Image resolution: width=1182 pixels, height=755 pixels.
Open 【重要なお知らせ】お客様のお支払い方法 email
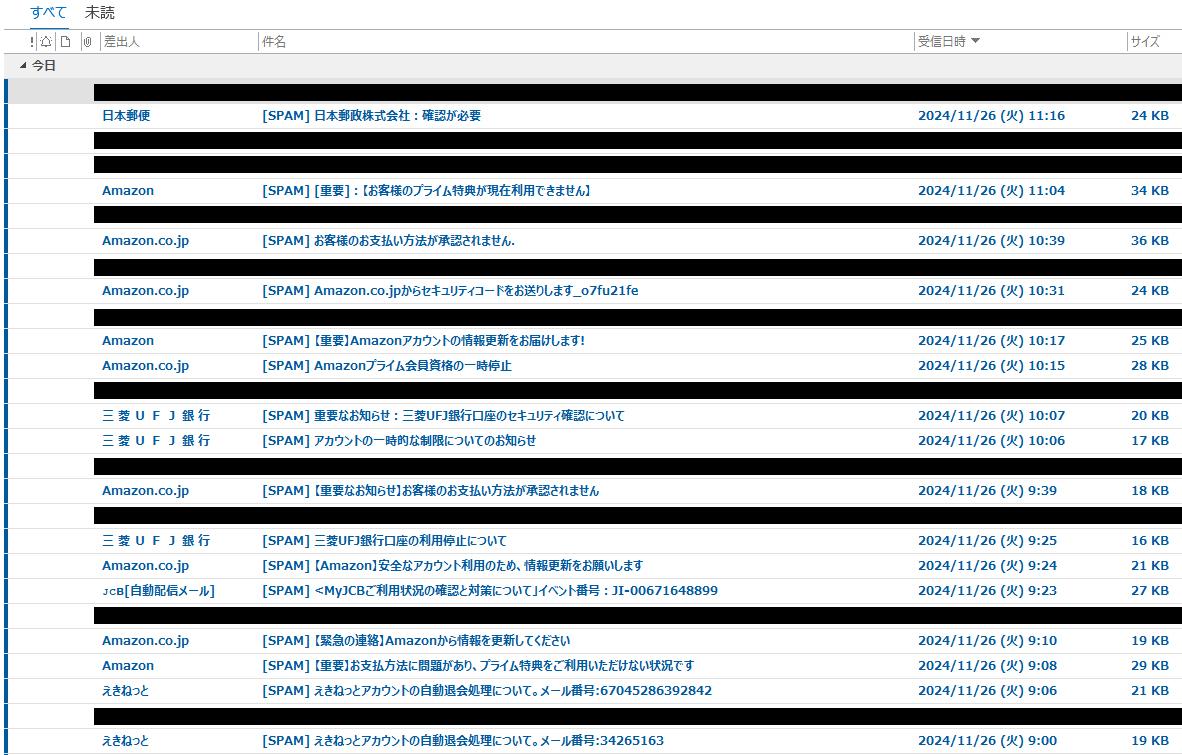430,491
